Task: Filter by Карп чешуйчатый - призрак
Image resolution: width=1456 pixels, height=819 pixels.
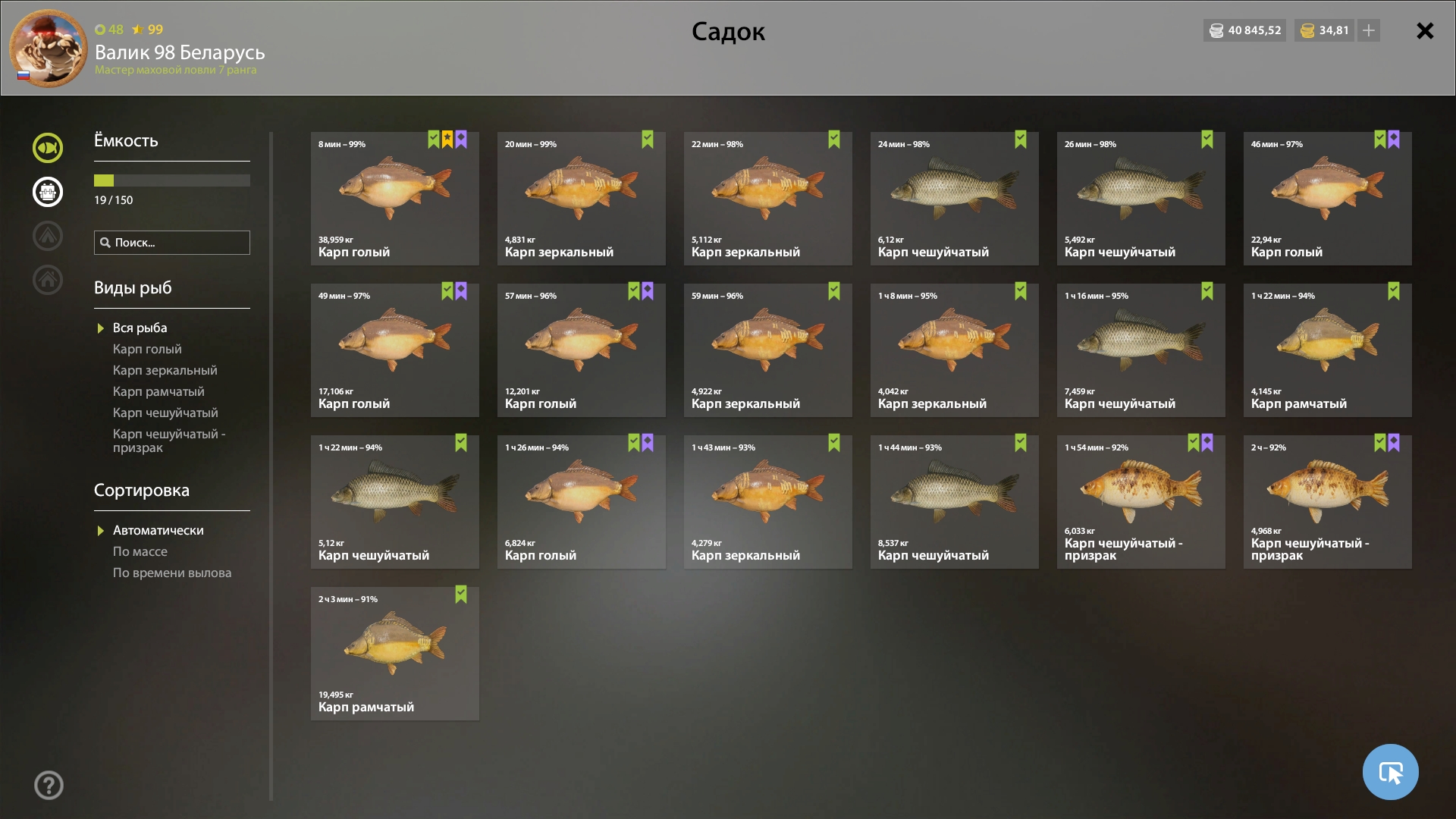Action: (x=169, y=441)
